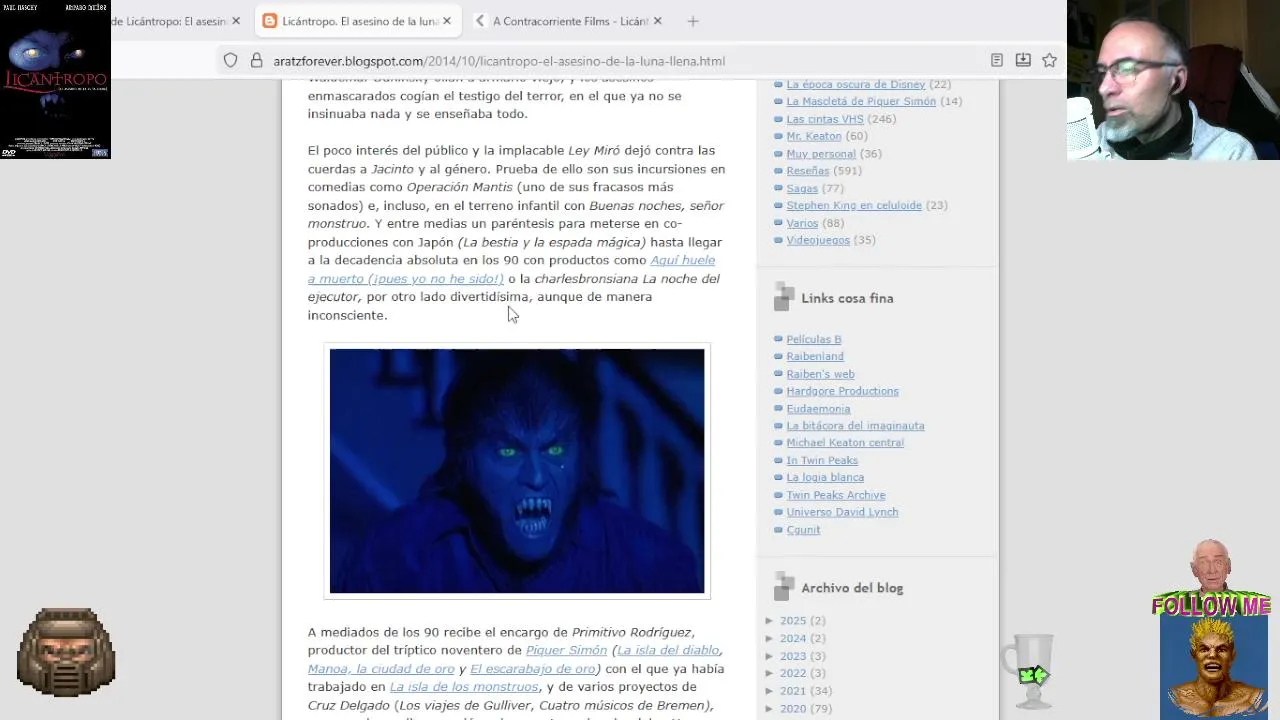Open La isla de los monstruos link
Screen dimensions: 1280x720
tap(464, 687)
